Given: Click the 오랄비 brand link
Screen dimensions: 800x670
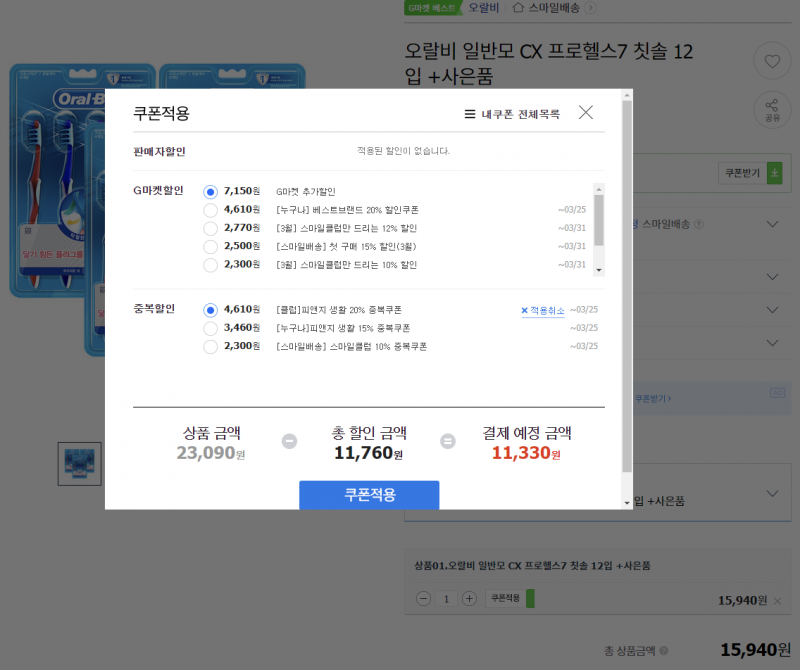Looking at the screenshot, I should click(483, 8).
